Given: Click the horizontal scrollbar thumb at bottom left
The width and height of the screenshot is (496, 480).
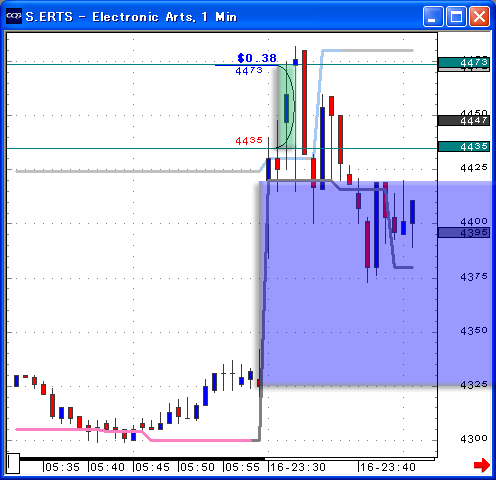Looking at the screenshot, I should point(13,463).
